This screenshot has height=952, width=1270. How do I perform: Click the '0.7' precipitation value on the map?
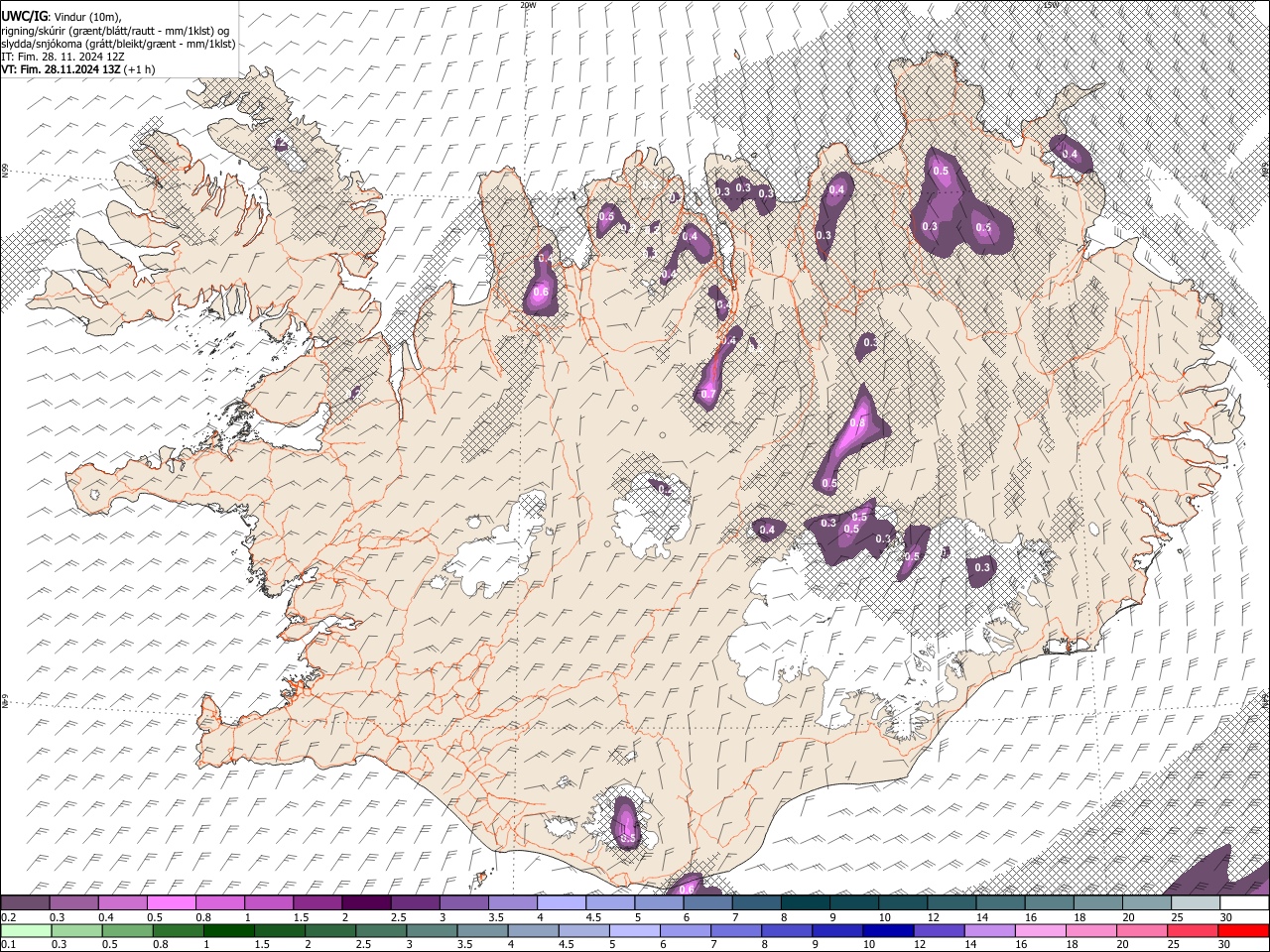(707, 394)
